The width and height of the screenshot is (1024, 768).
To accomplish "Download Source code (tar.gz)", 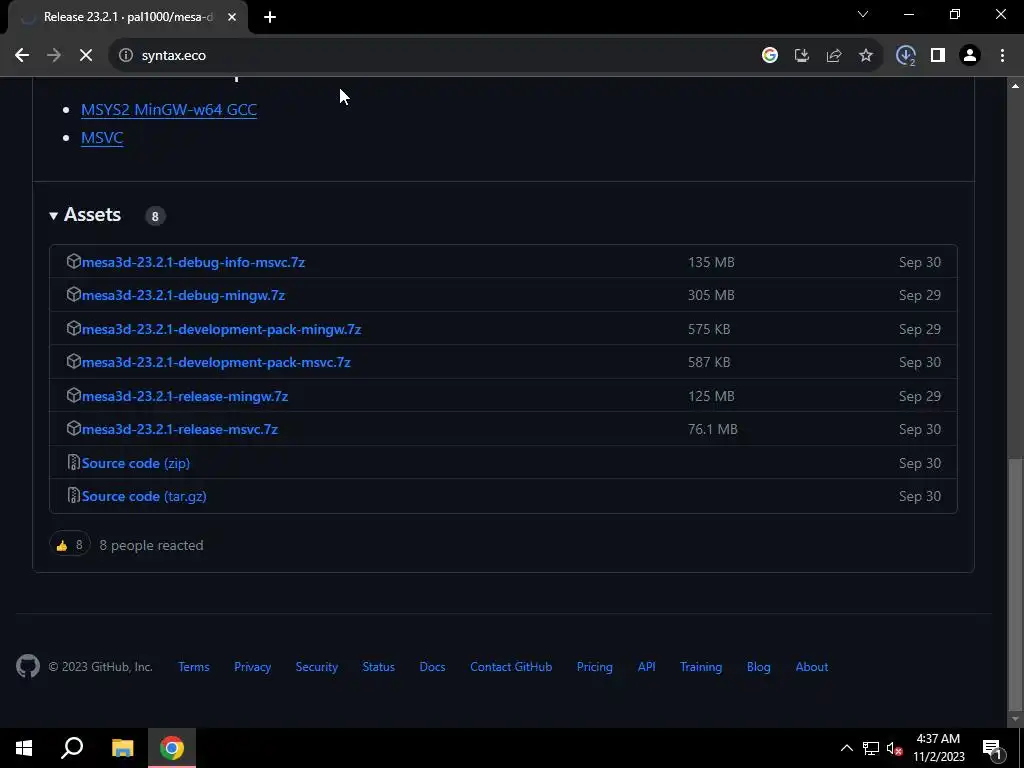I will coord(144,496).
